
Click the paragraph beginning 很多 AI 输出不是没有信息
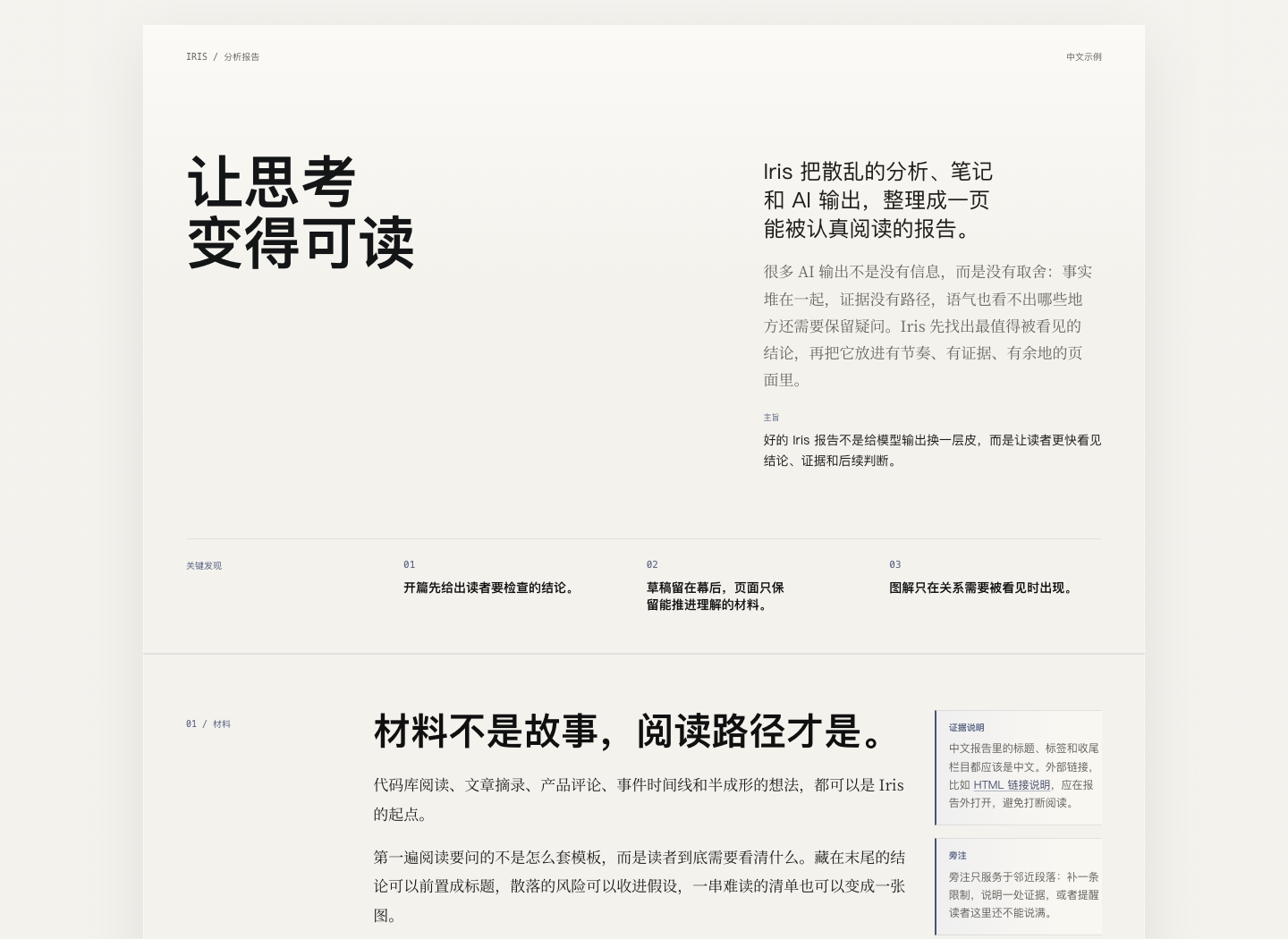tap(928, 326)
